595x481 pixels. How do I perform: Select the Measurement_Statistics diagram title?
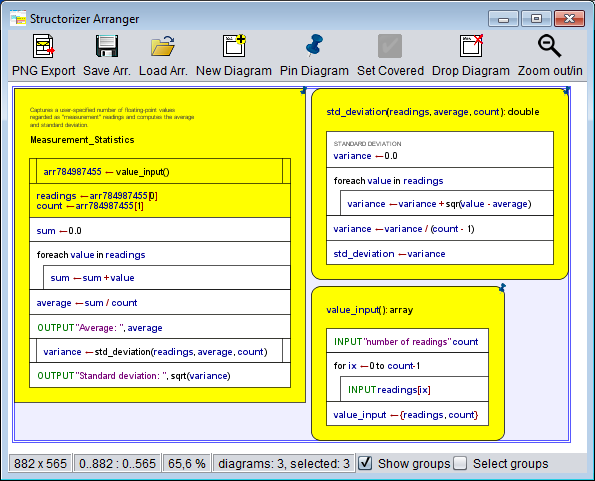coord(82,140)
